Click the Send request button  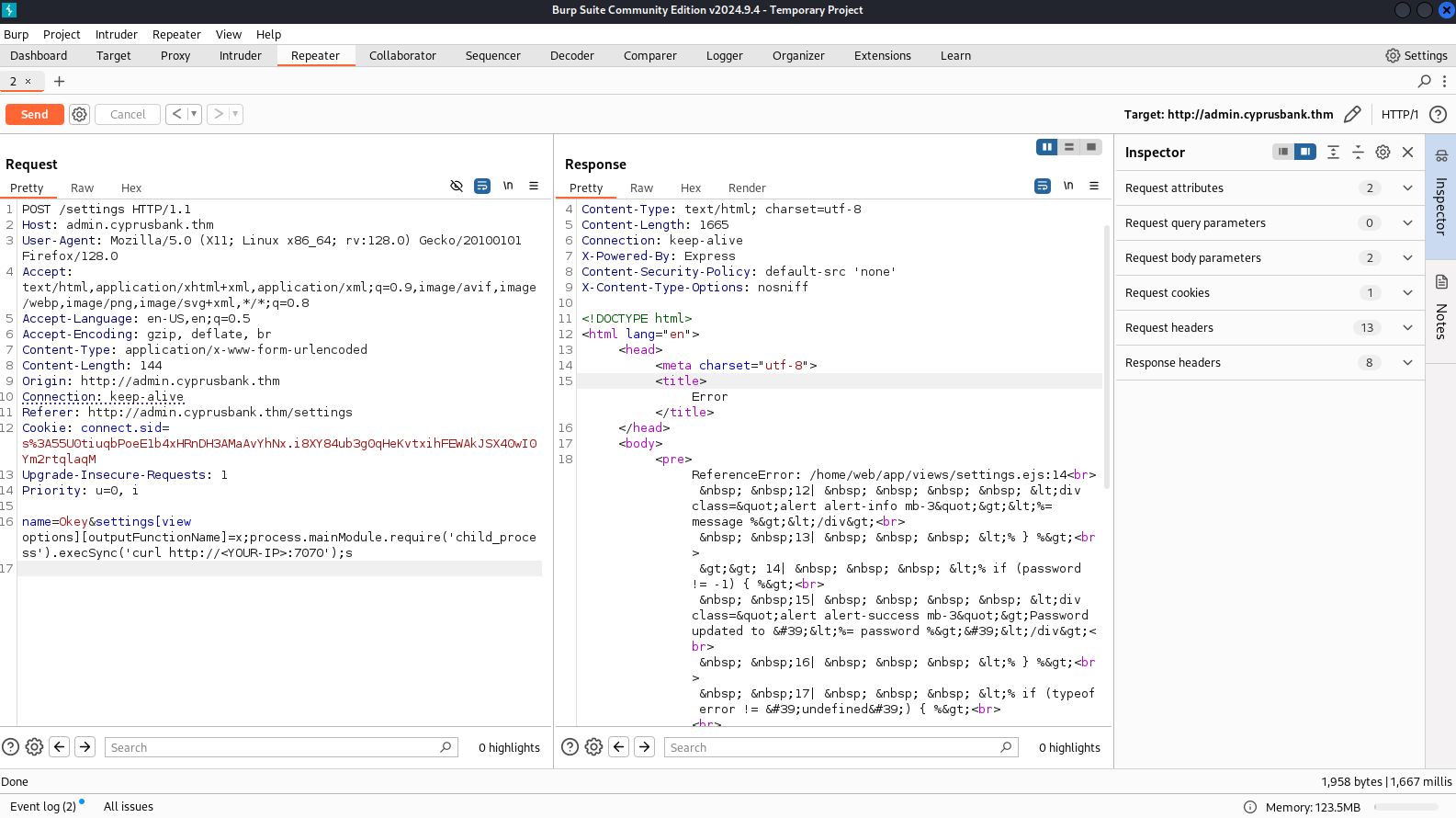[34, 114]
